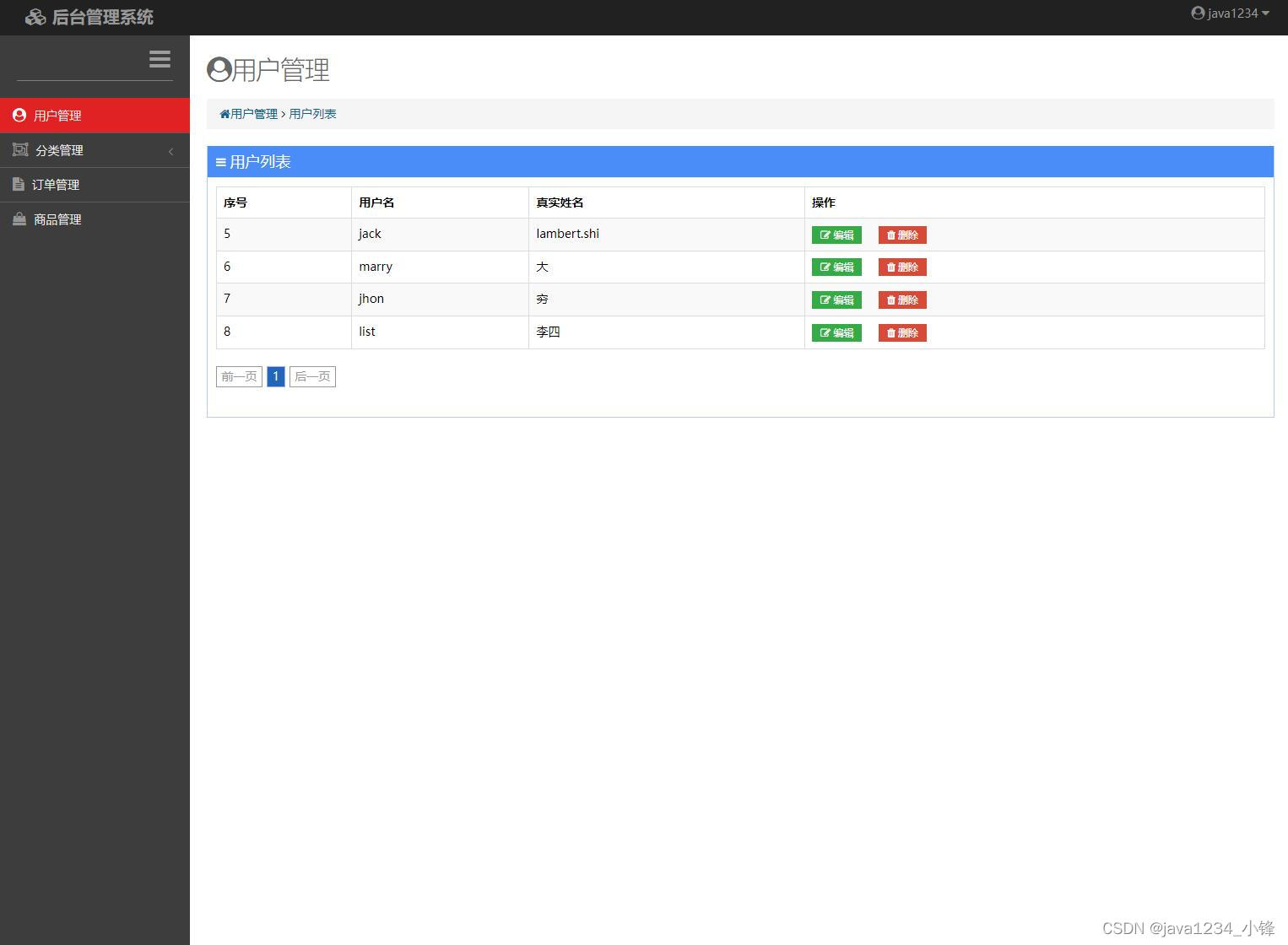Click the large user icon beside page title

pos(219,69)
